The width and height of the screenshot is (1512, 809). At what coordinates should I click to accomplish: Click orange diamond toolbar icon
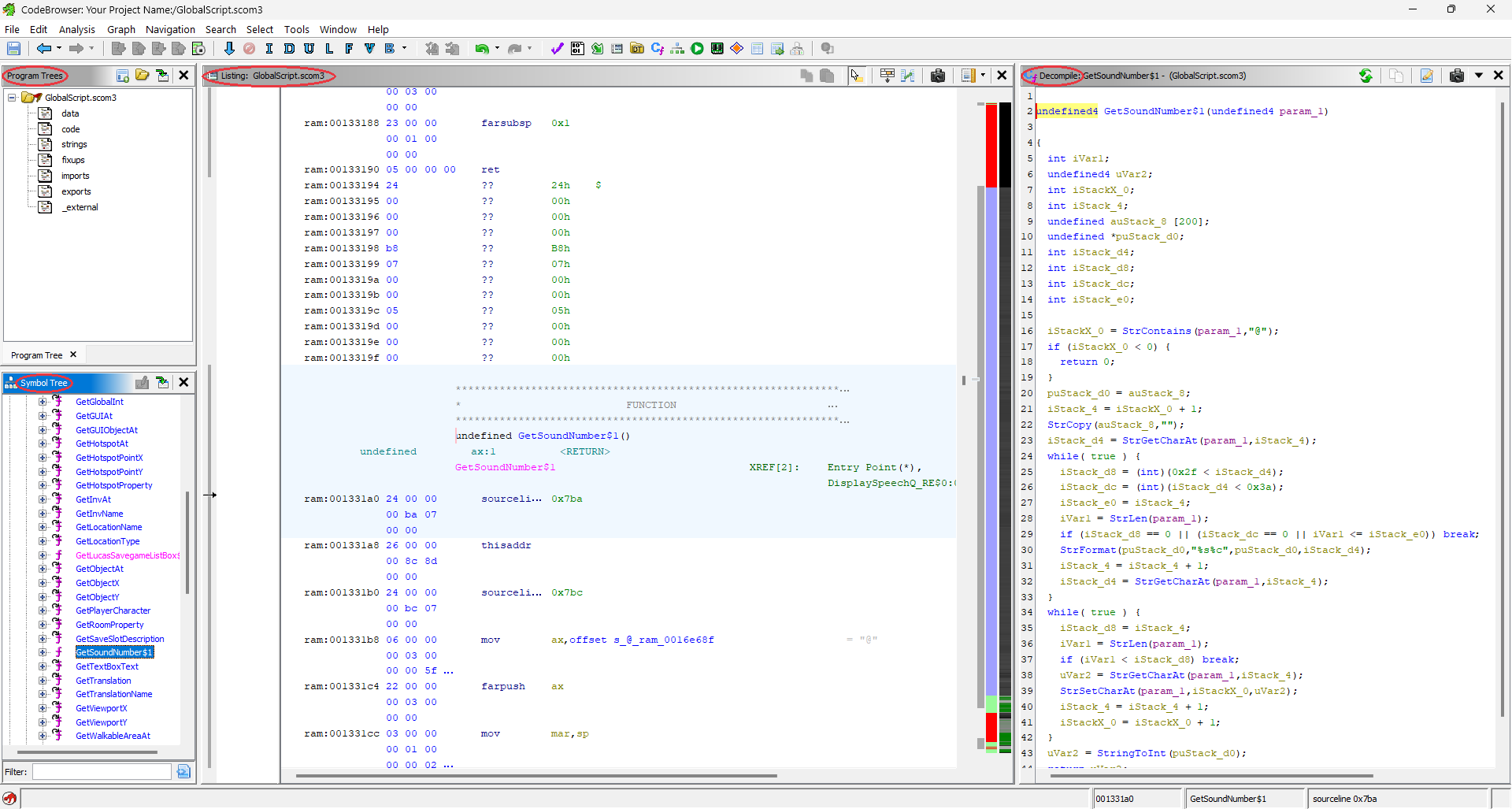[737, 49]
